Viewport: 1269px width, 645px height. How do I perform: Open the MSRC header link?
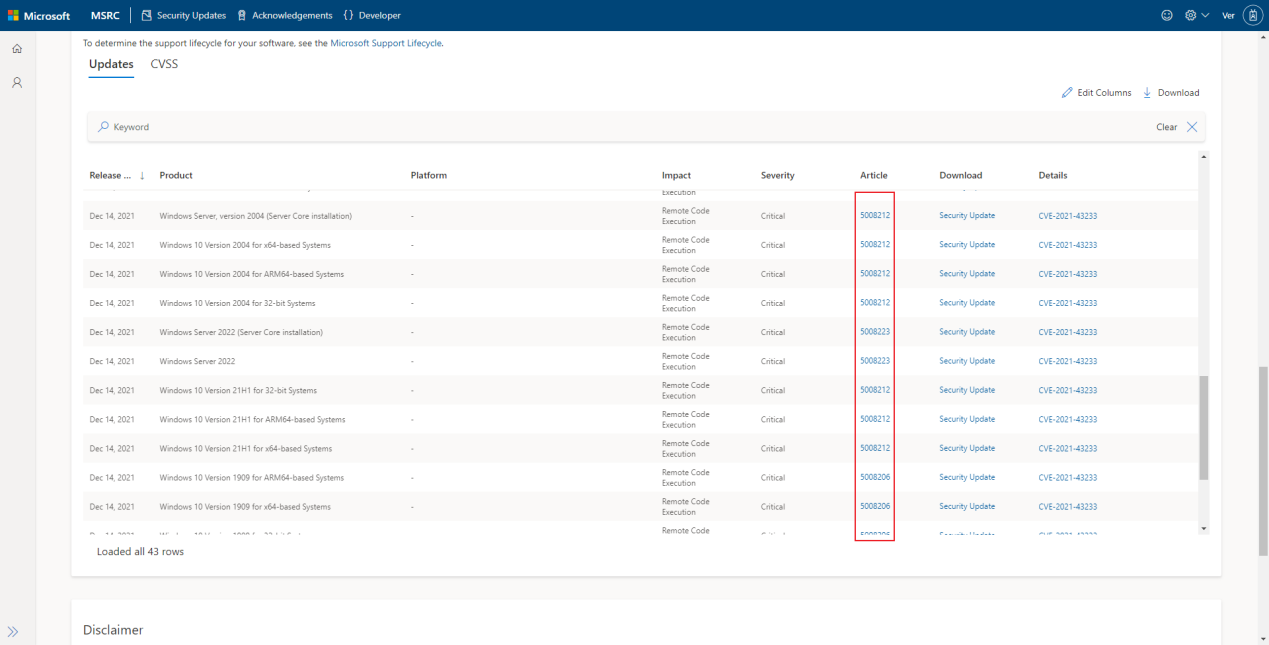coord(106,15)
